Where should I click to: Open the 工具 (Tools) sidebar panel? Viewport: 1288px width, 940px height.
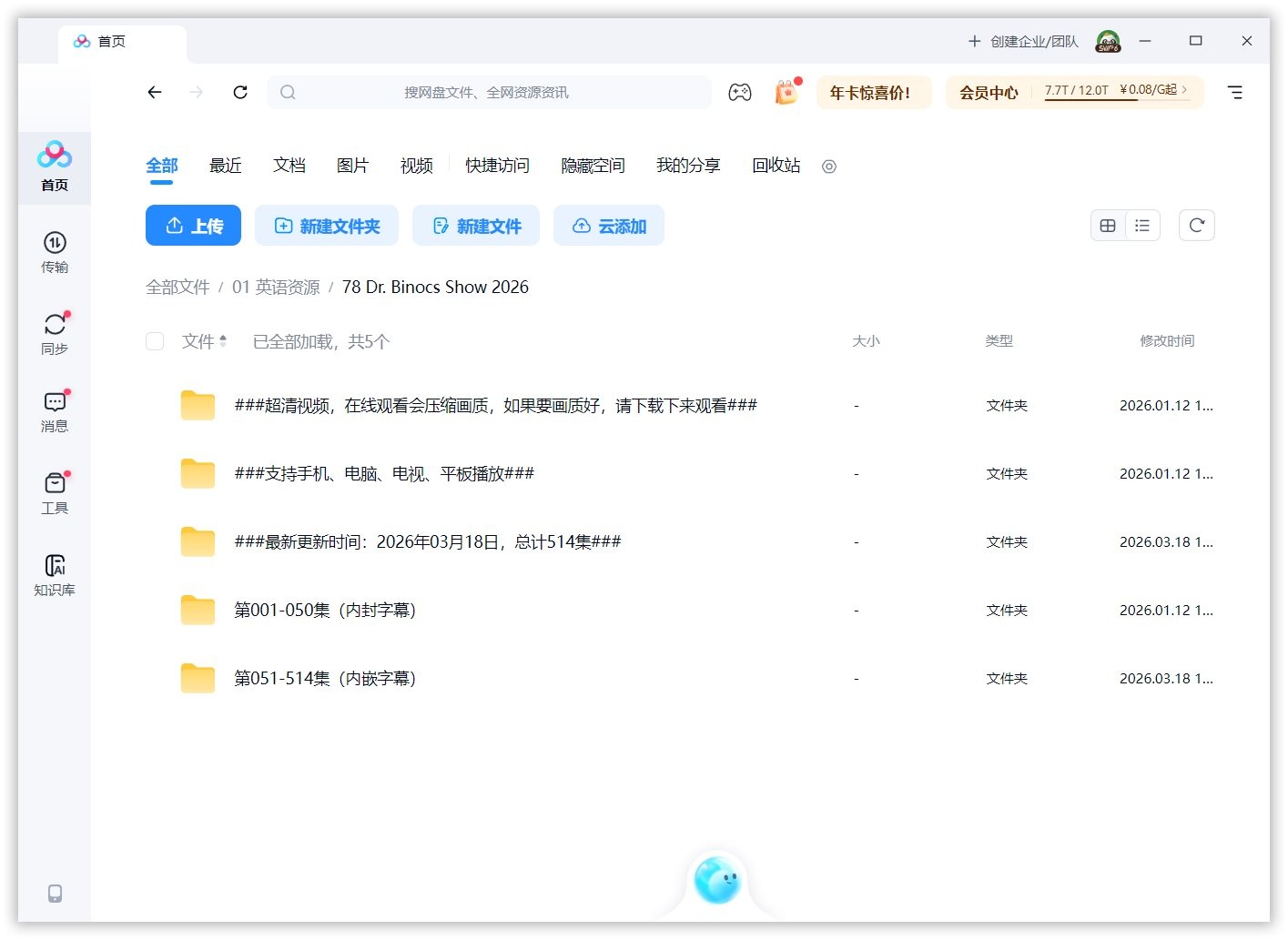click(55, 492)
